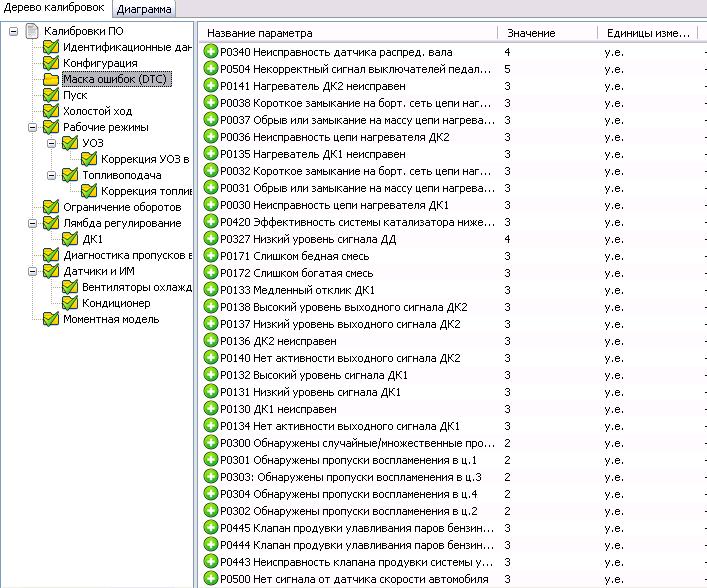Screen dimensions: 707x588
Task: Toggle the Пуск checkbox icon
Action: (x=51, y=95)
